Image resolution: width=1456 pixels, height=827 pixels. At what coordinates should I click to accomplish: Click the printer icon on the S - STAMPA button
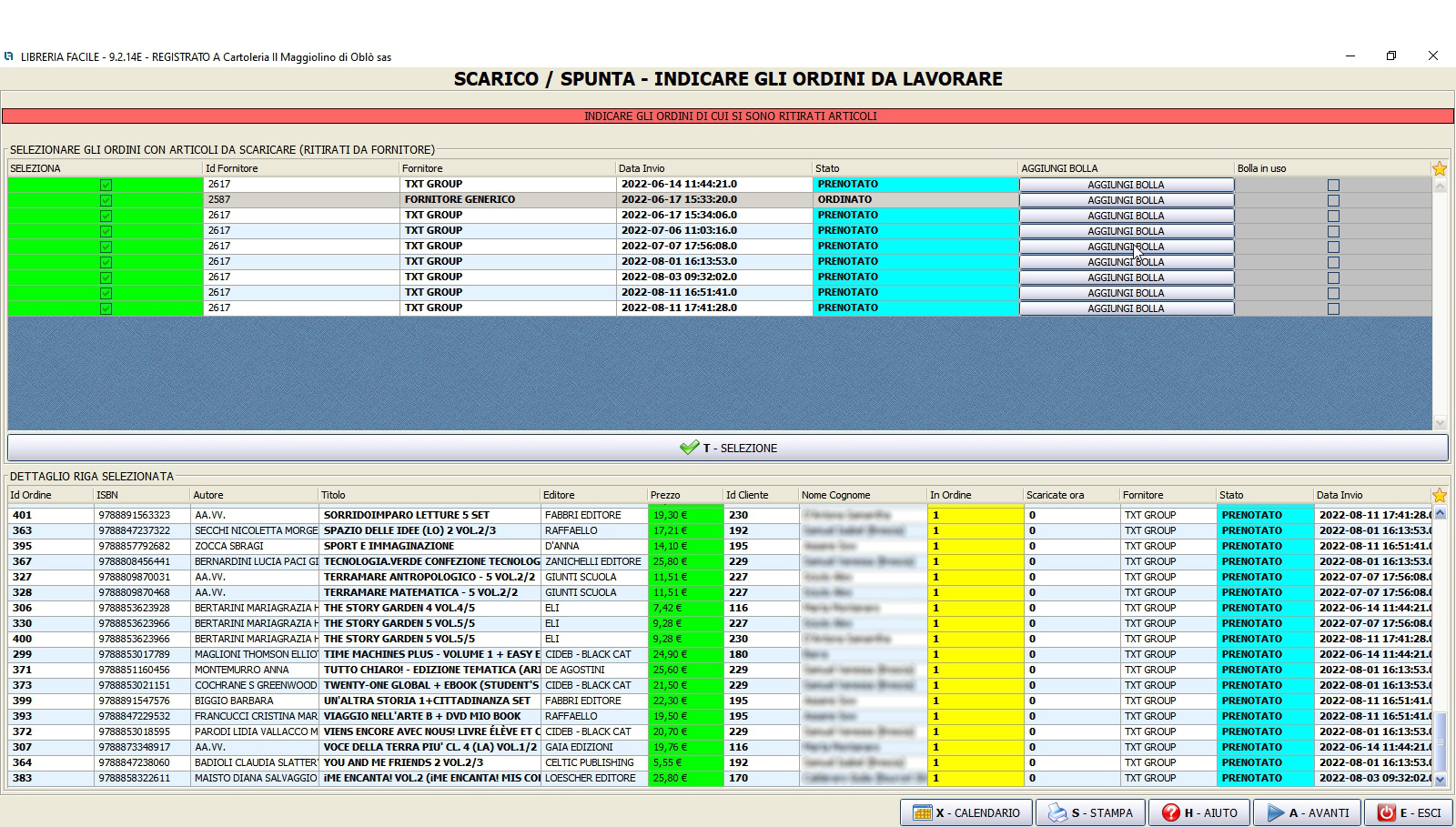1057,812
